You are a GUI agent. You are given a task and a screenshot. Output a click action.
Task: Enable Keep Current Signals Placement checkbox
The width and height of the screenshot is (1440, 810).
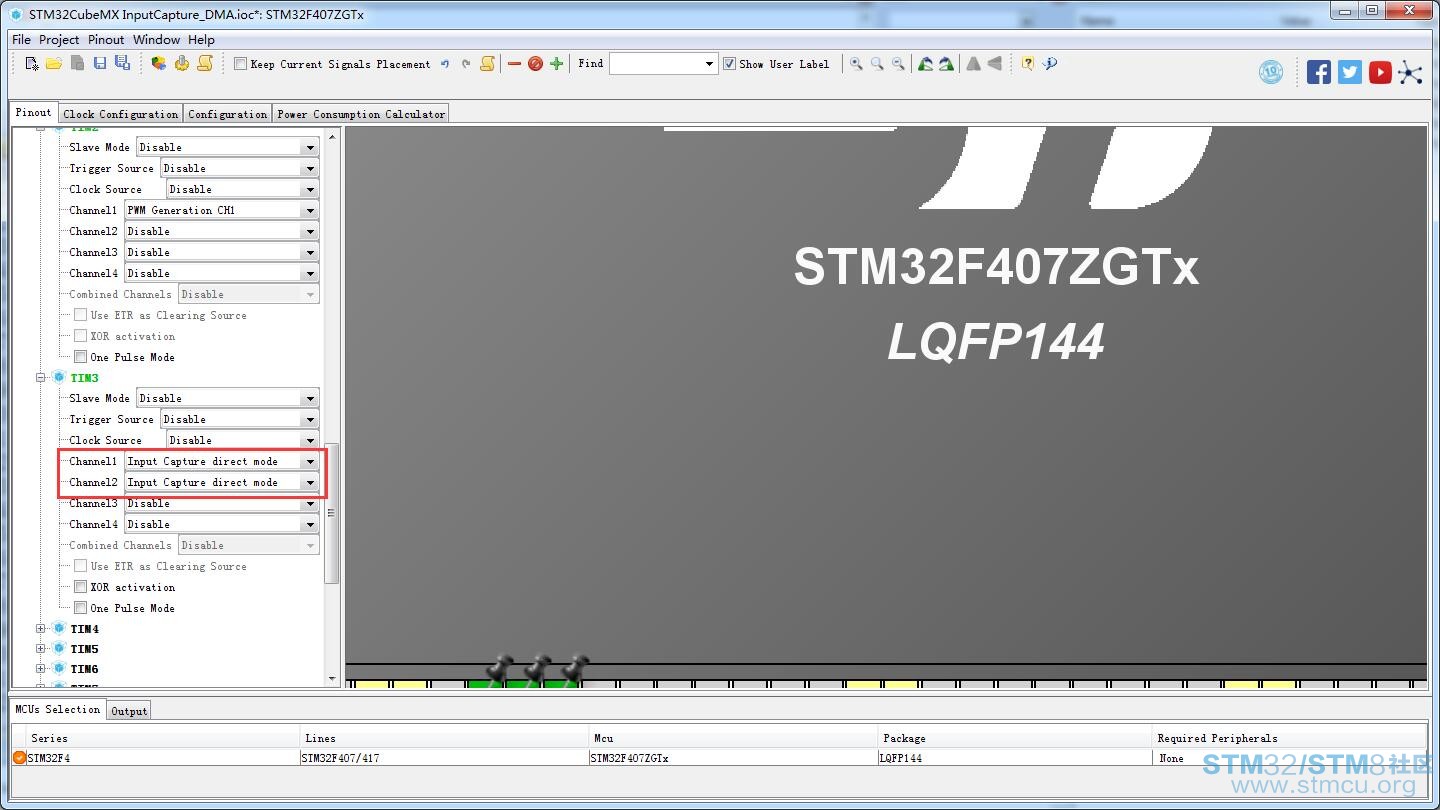pyautogui.click(x=240, y=64)
